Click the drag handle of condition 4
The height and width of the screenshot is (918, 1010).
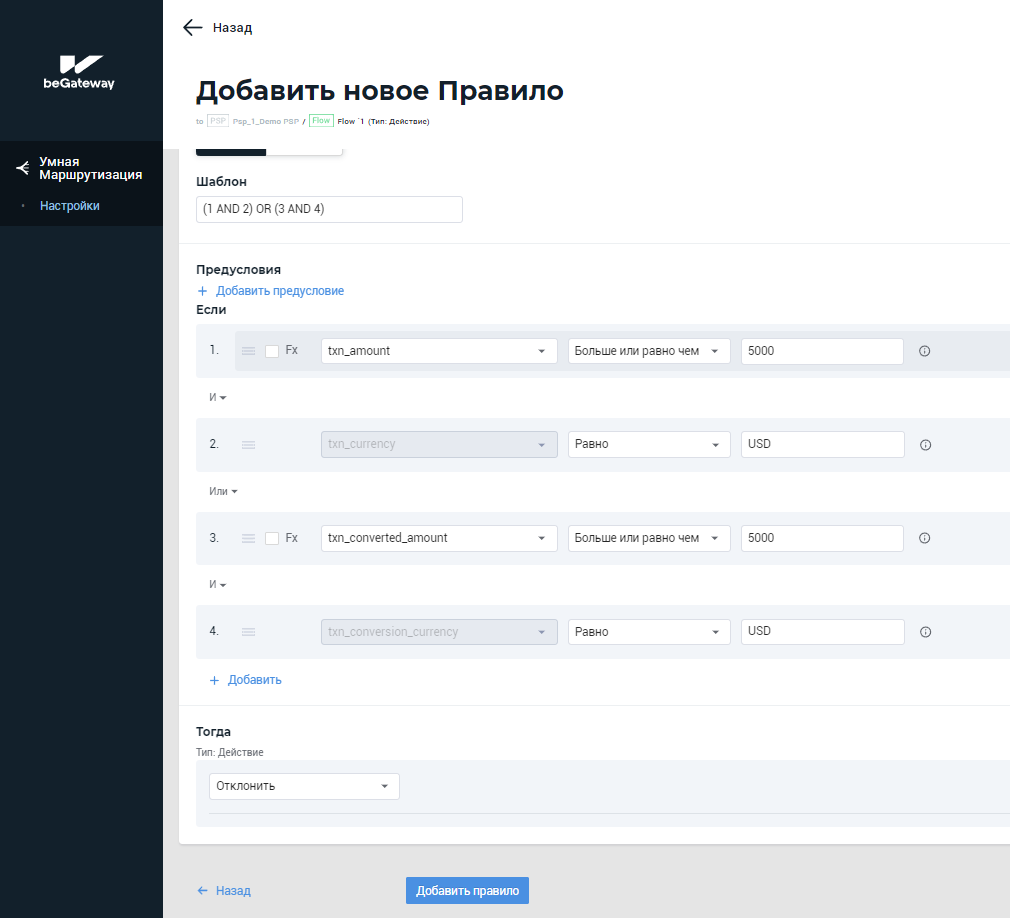click(x=249, y=632)
